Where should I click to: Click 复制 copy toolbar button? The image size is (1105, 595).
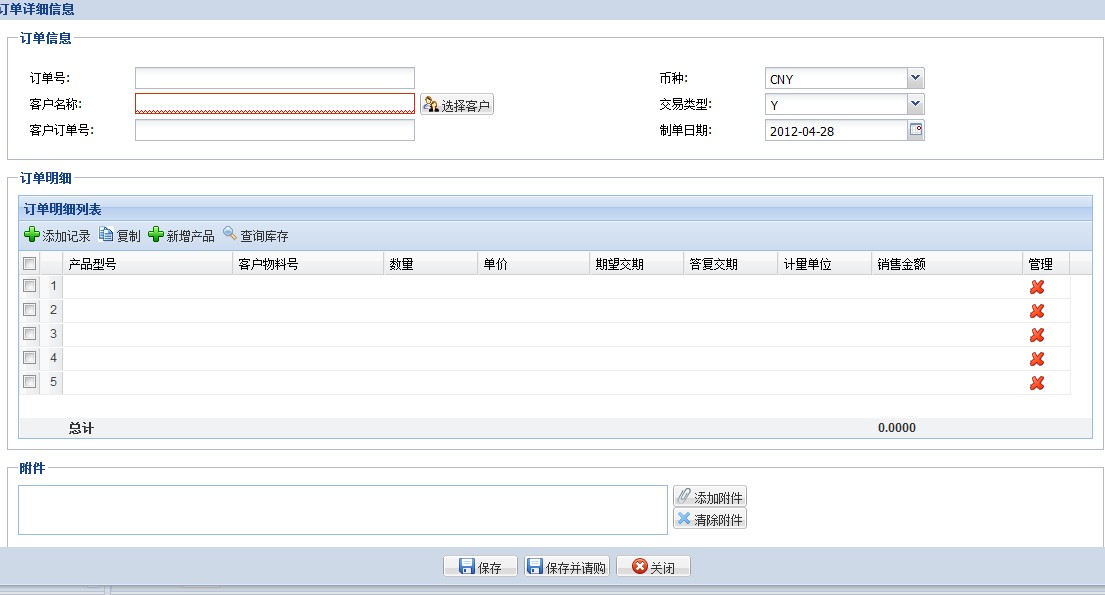tap(120, 235)
